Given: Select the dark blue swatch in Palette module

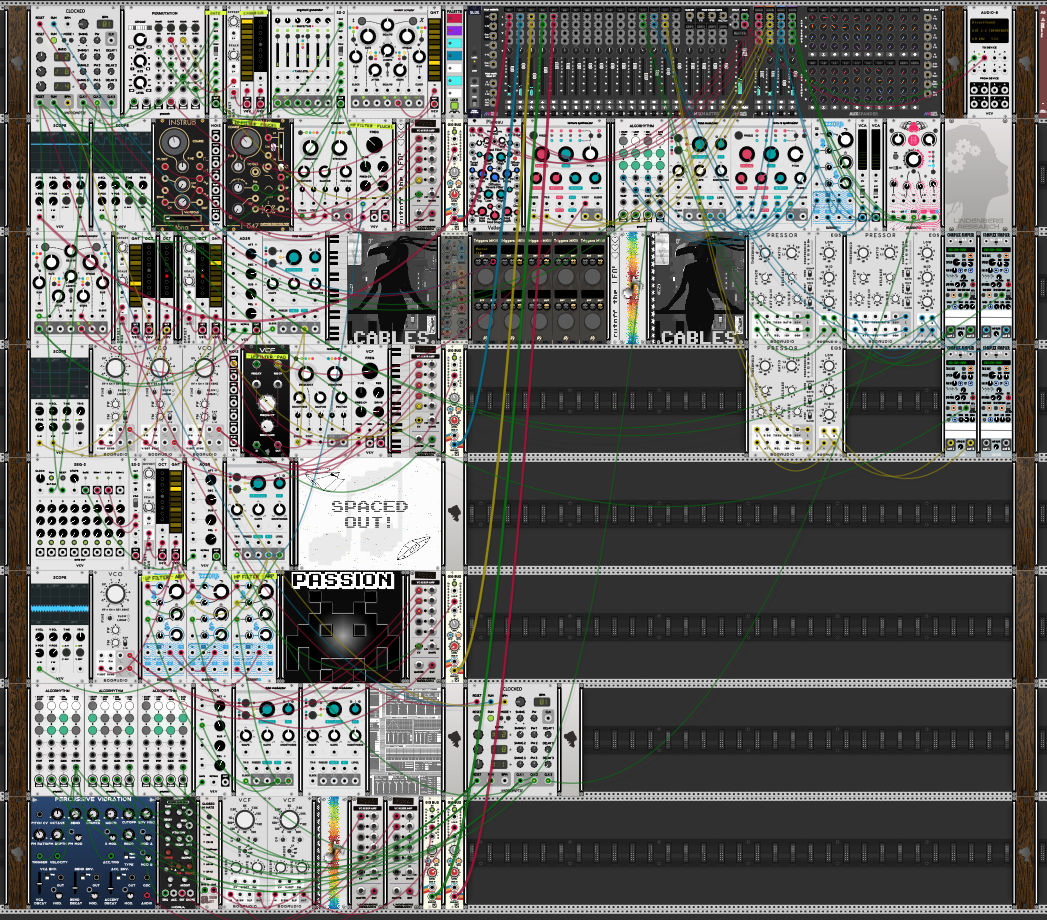Looking at the screenshot, I should tap(454, 55).
